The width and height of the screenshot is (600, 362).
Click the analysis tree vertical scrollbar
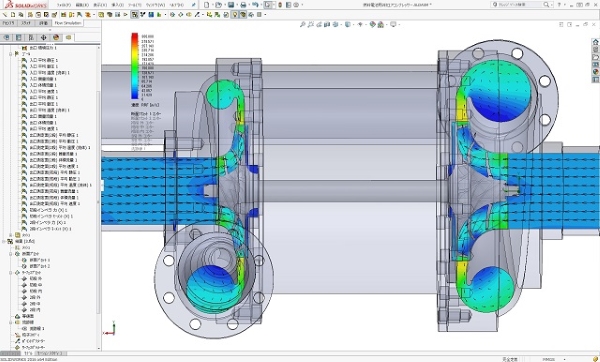click(x=99, y=197)
